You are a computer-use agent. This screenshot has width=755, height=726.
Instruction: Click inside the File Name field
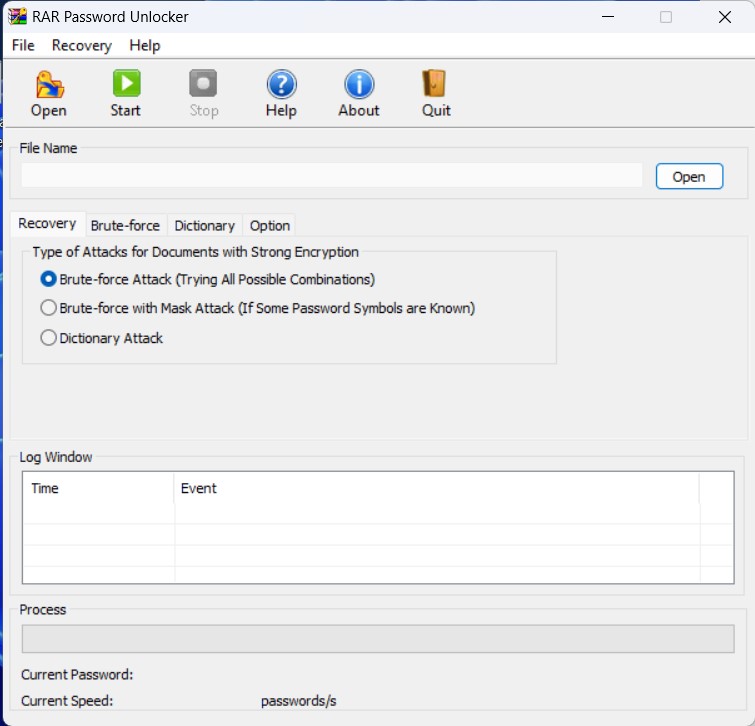tap(332, 175)
